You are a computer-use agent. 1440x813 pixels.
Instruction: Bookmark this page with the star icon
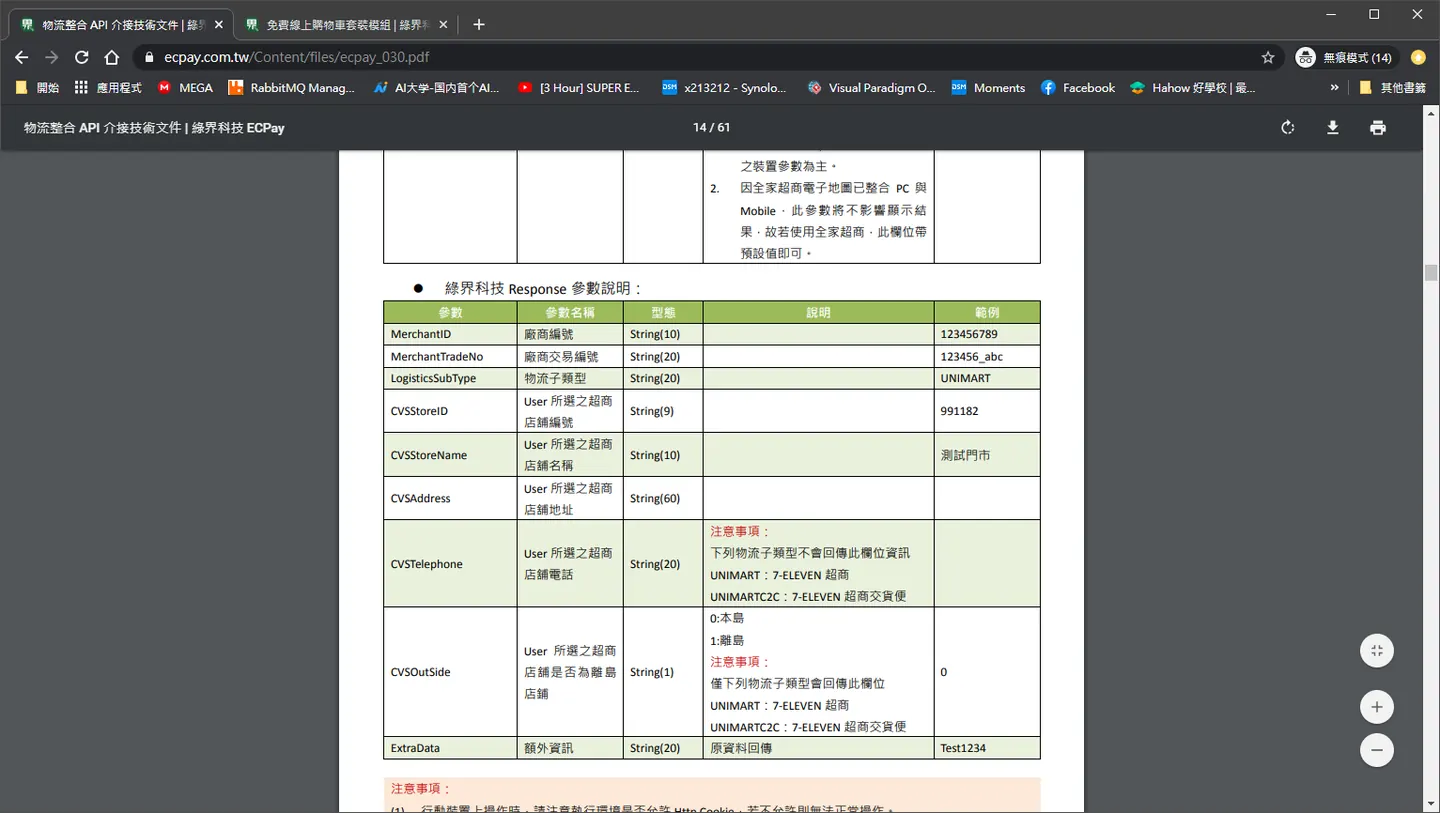[1268, 57]
